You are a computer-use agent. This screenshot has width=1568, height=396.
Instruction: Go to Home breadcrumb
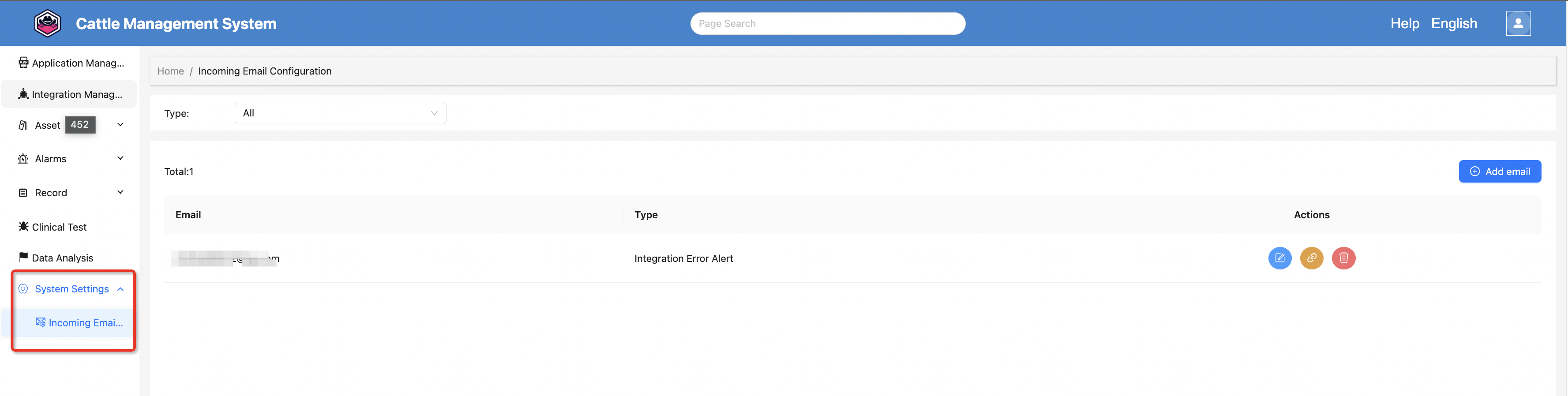170,71
